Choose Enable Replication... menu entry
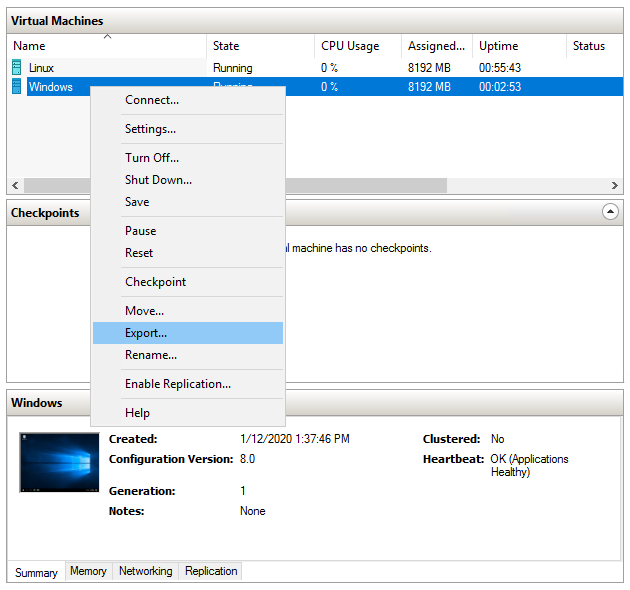Image resolution: width=630 pixels, height=590 pixels. coord(188,384)
